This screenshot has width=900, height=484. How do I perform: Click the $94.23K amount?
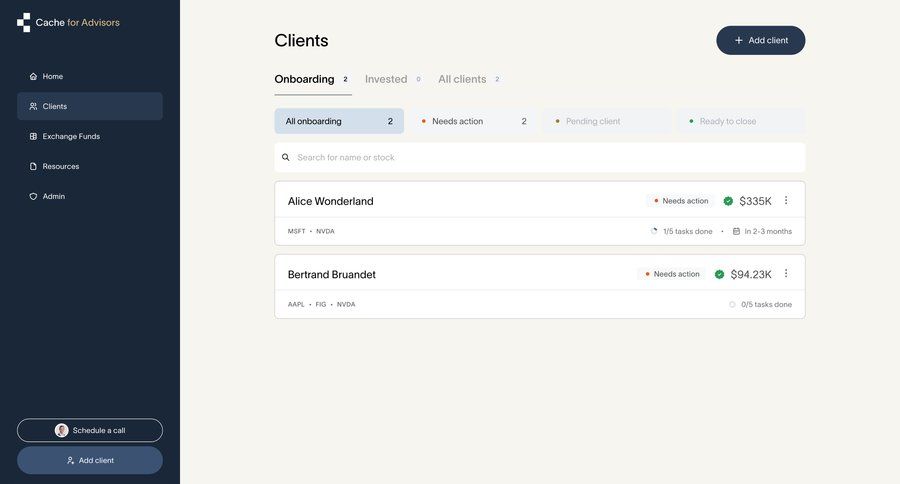(x=751, y=274)
